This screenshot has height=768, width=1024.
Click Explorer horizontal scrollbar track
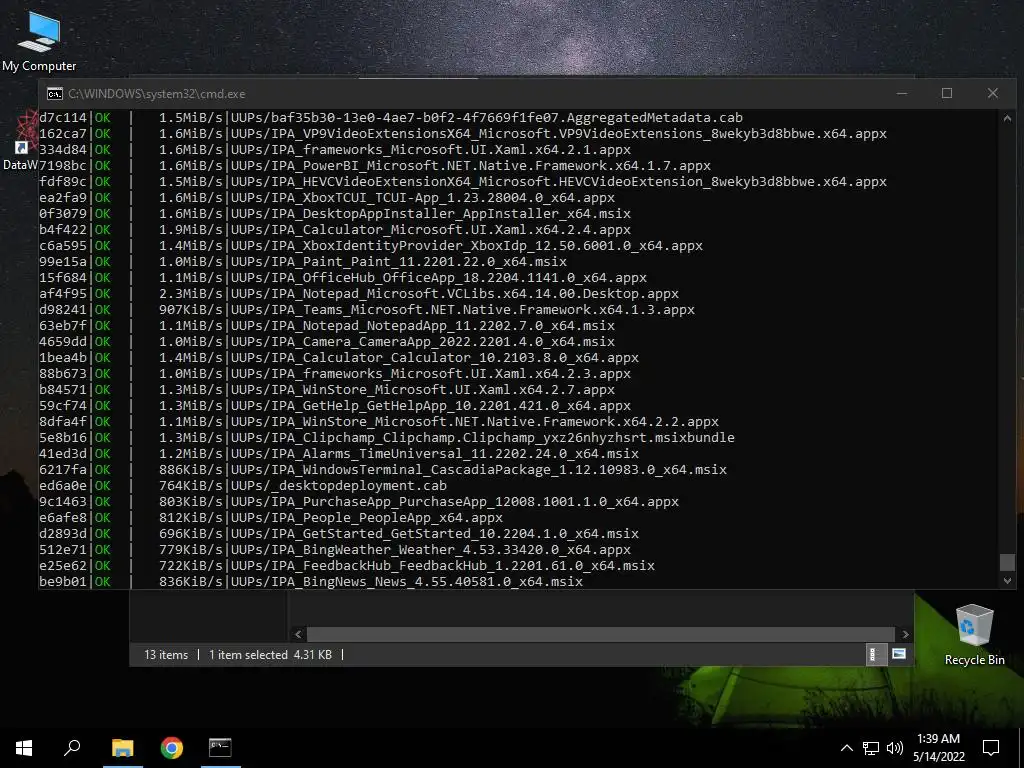click(x=601, y=634)
